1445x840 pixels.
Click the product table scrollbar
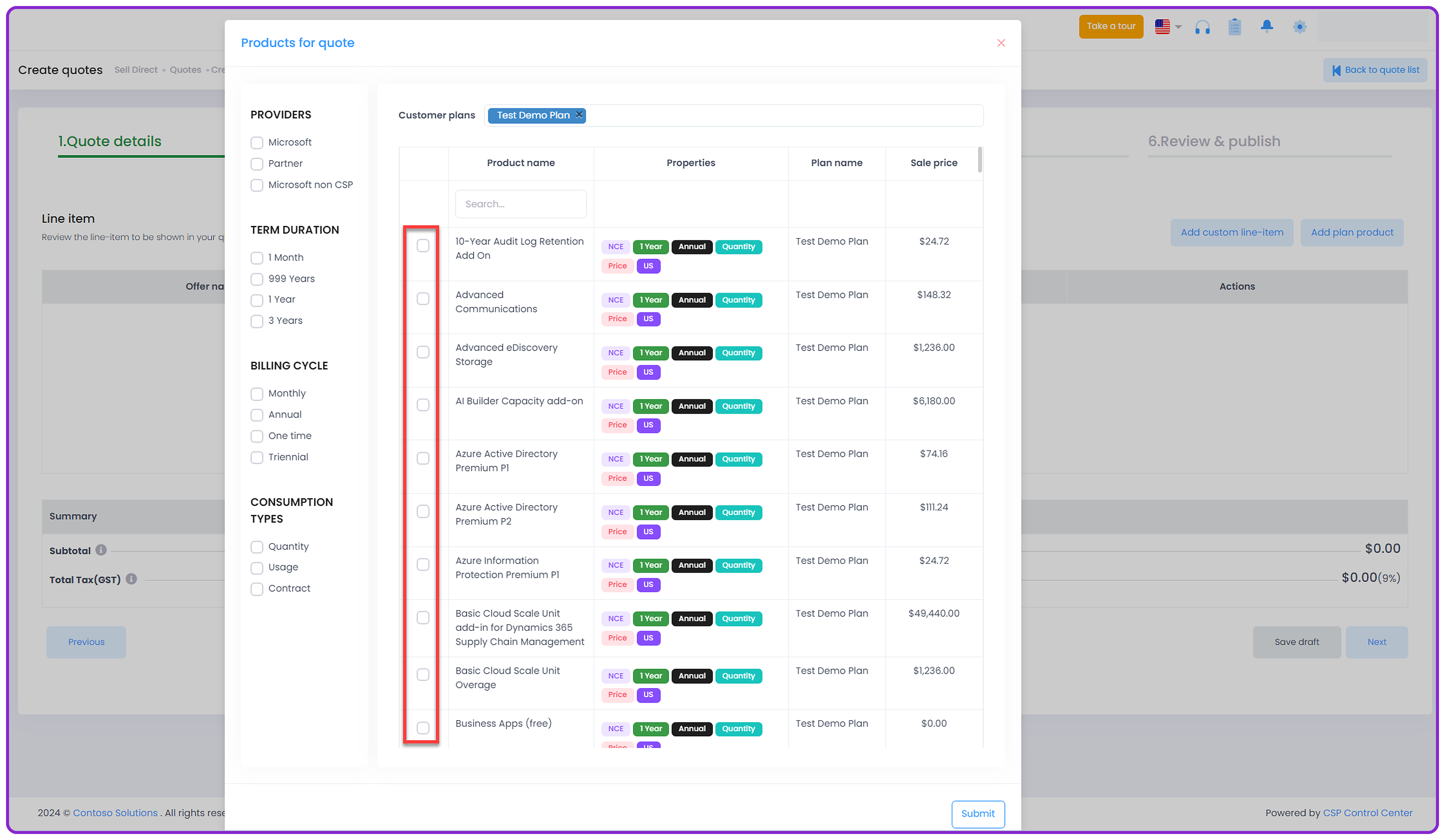tap(980, 160)
